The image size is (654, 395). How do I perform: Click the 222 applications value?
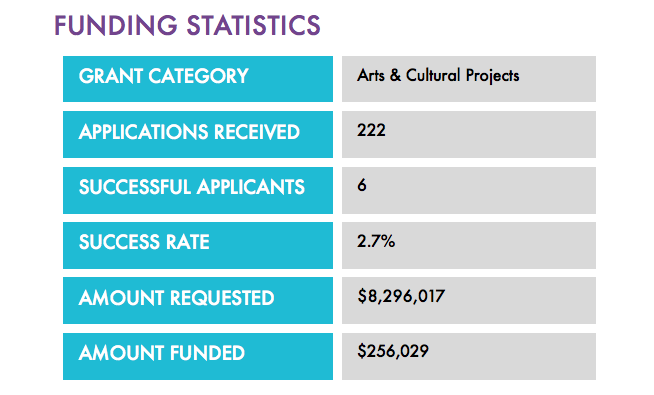click(371, 131)
